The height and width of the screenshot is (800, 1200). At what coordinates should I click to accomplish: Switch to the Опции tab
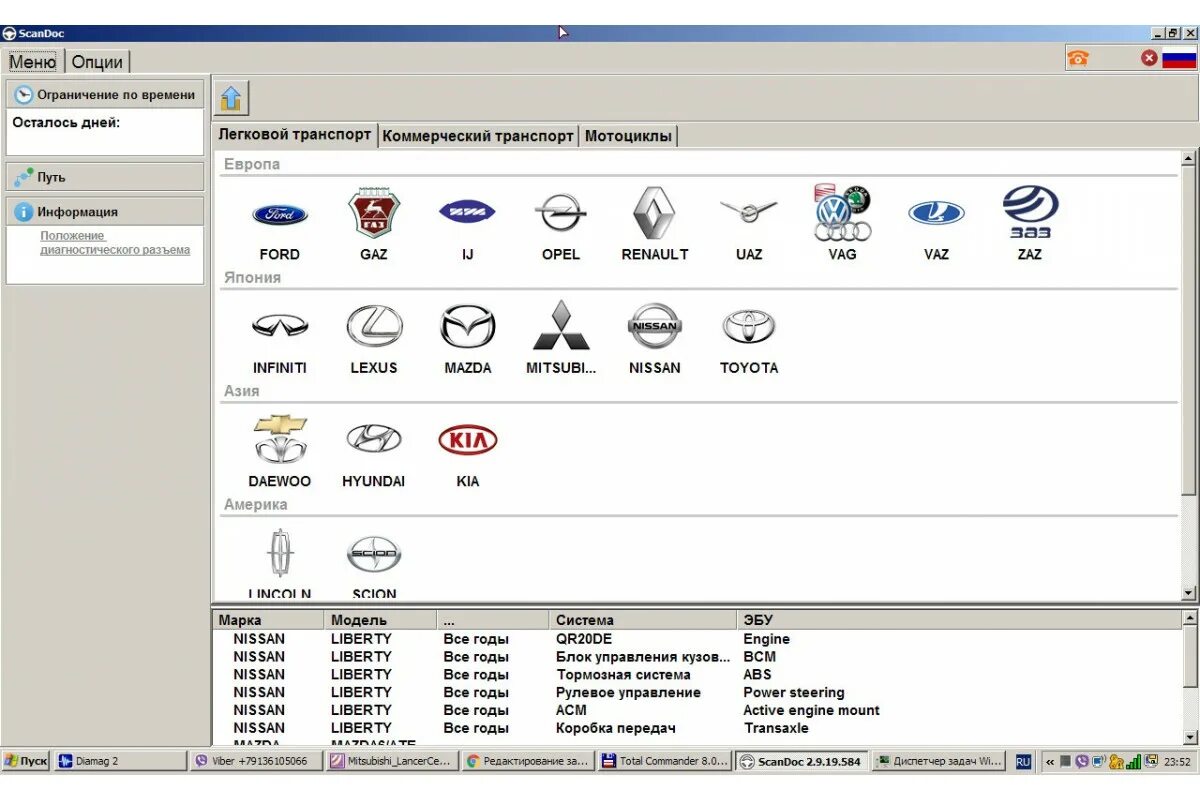97,62
